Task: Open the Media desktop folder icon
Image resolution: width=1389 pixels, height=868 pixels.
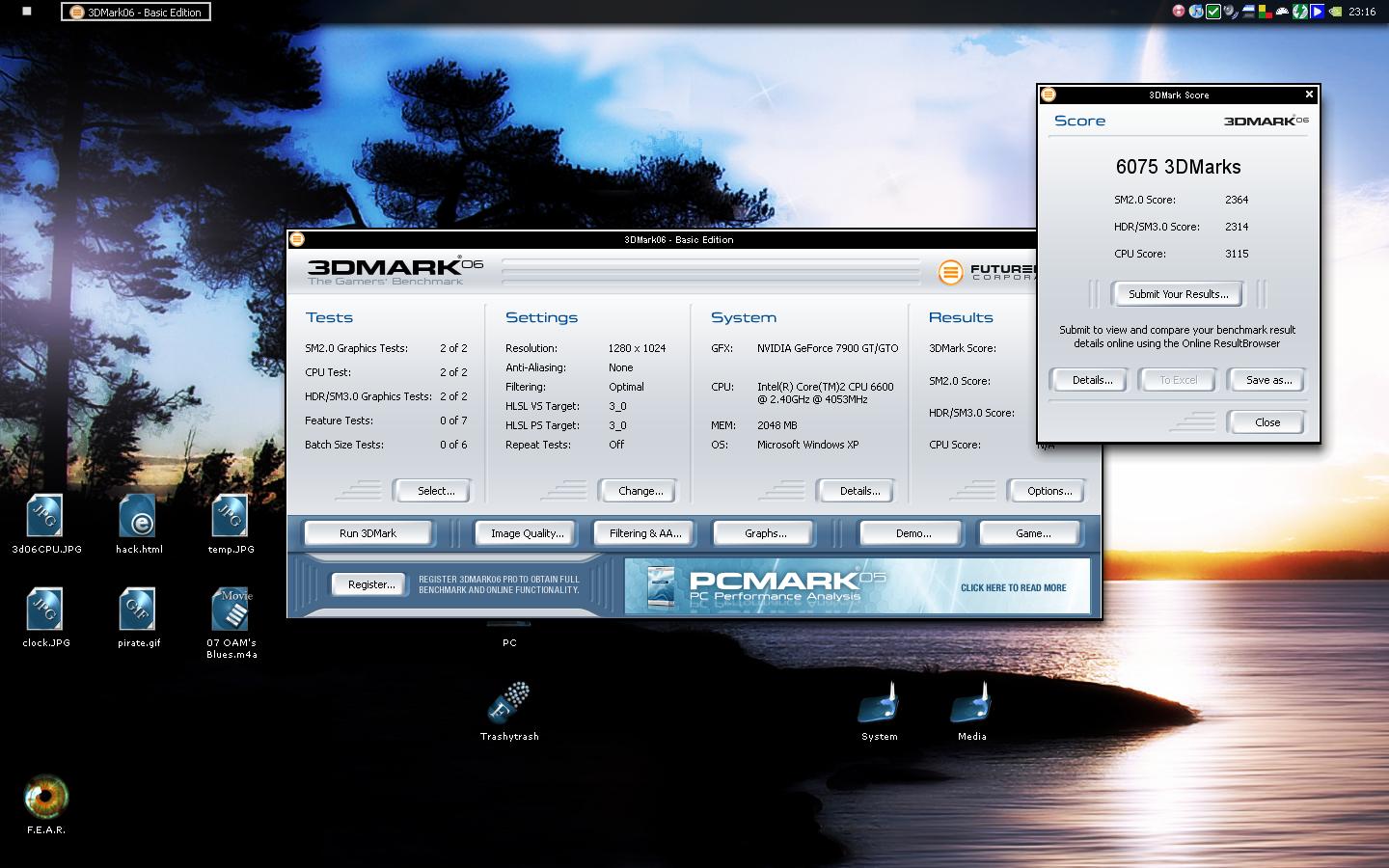Action: (971, 711)
